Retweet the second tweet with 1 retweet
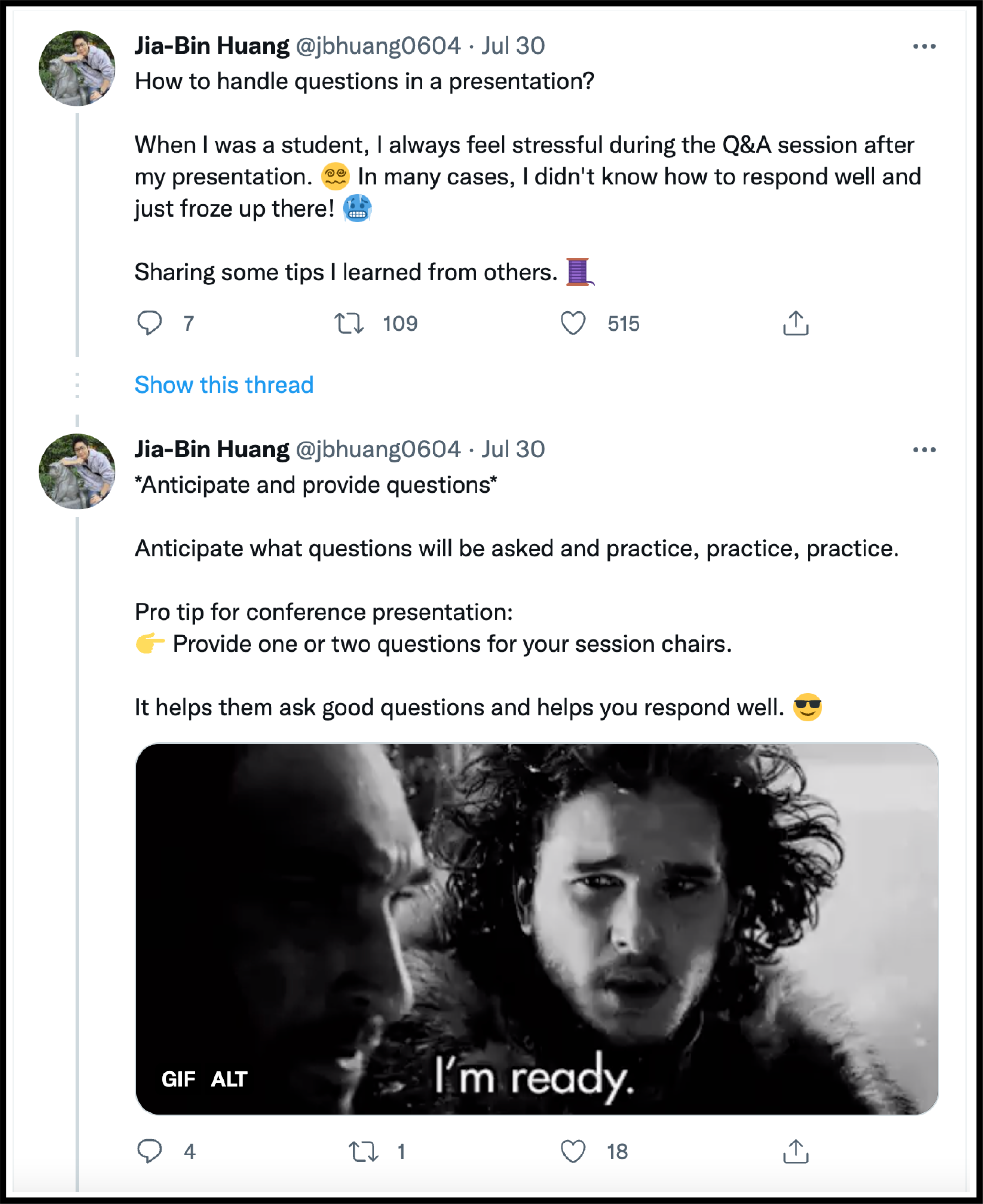This screenshot has width=983, height=1204. tap(363, 1151)
